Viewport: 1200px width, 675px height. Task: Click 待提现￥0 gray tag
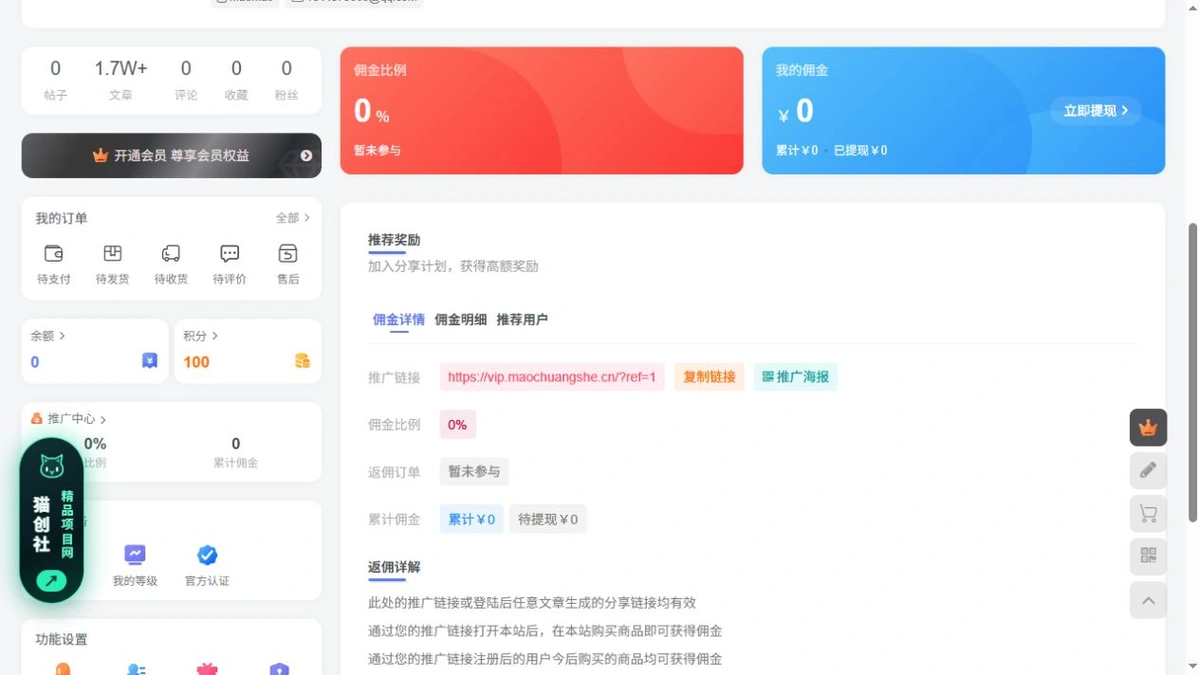pyautogui.click(x=548, y=520)
